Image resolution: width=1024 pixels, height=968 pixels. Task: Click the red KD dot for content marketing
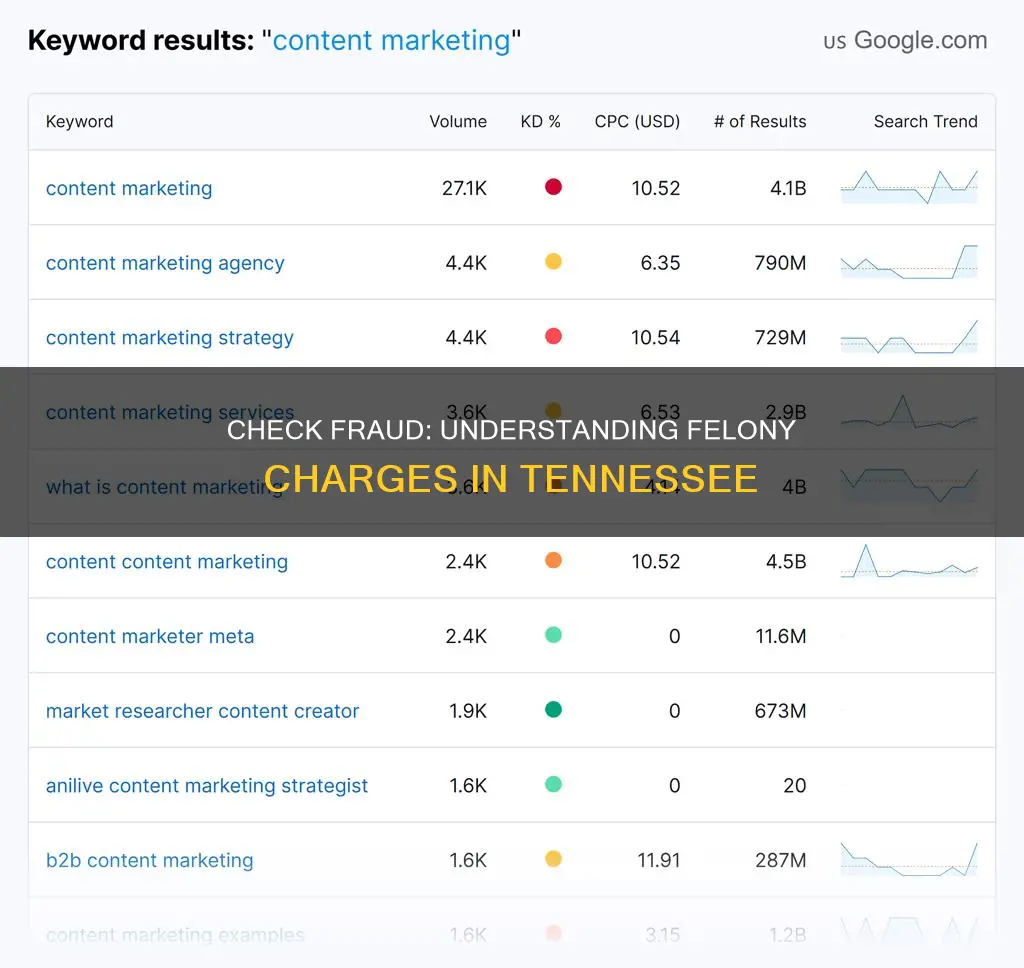coord(553,187)
